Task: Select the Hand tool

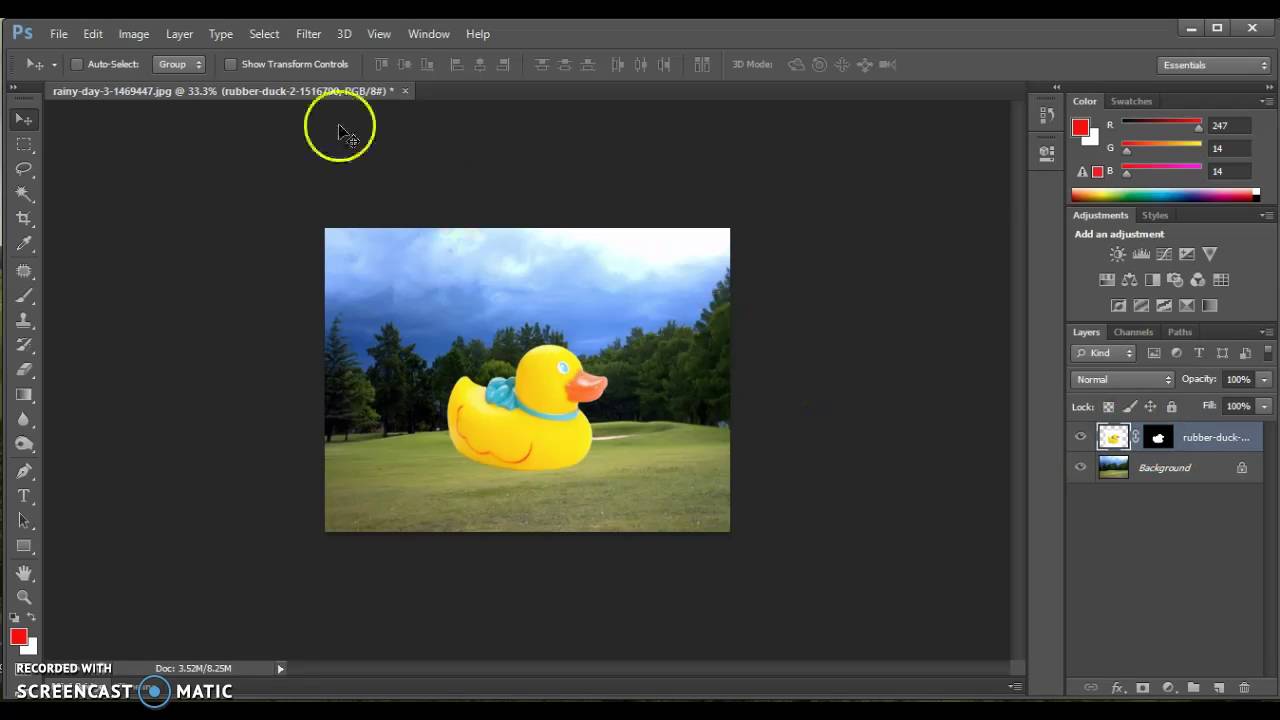Action: [x=24, y=573]
